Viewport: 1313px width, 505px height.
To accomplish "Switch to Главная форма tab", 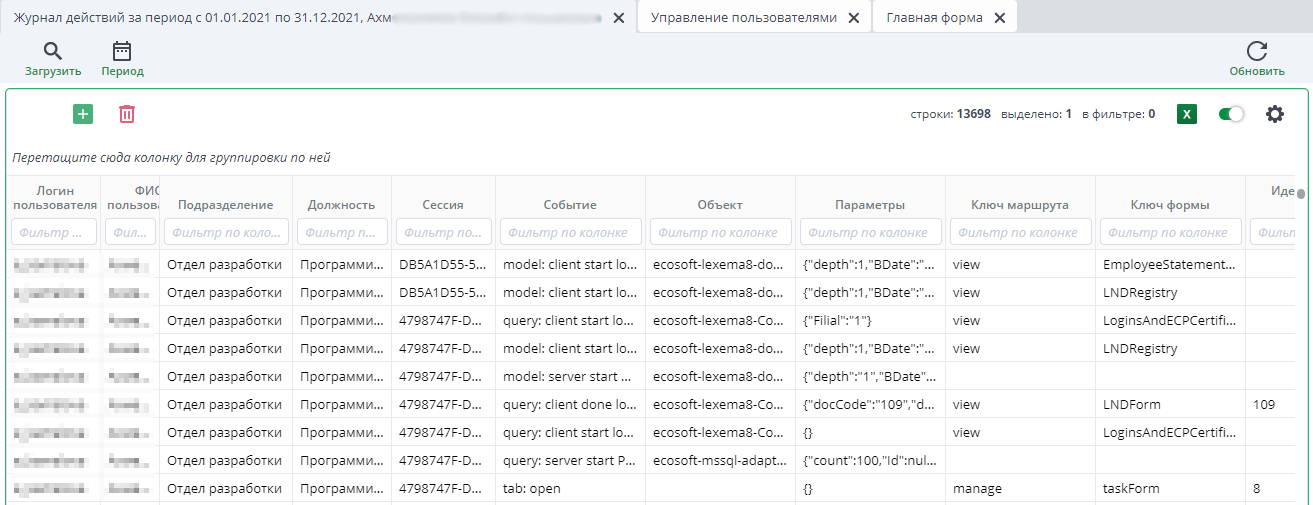I will pos(934,18).
